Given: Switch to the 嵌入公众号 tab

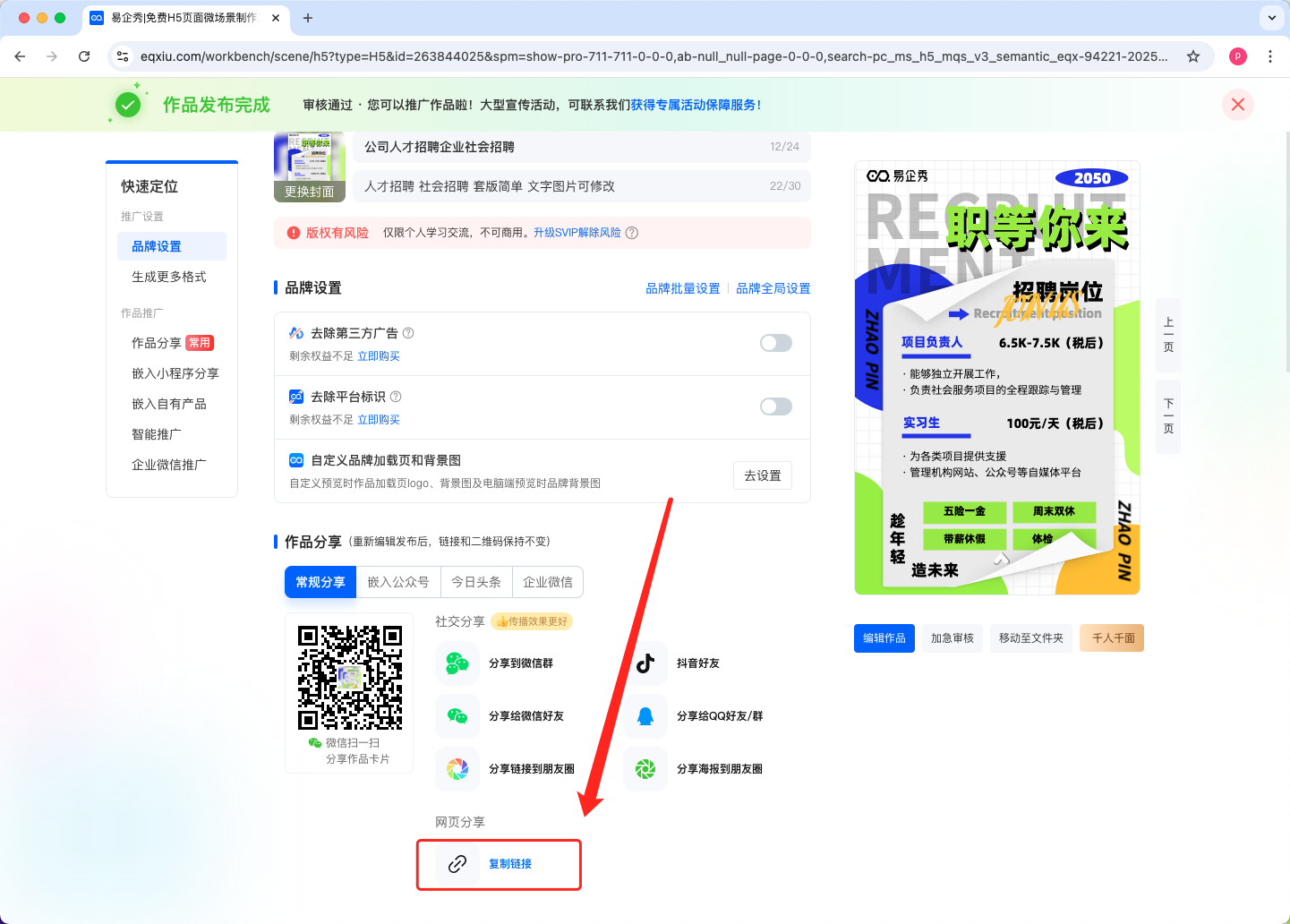Looking at the screenshot, I should [398, 582].
